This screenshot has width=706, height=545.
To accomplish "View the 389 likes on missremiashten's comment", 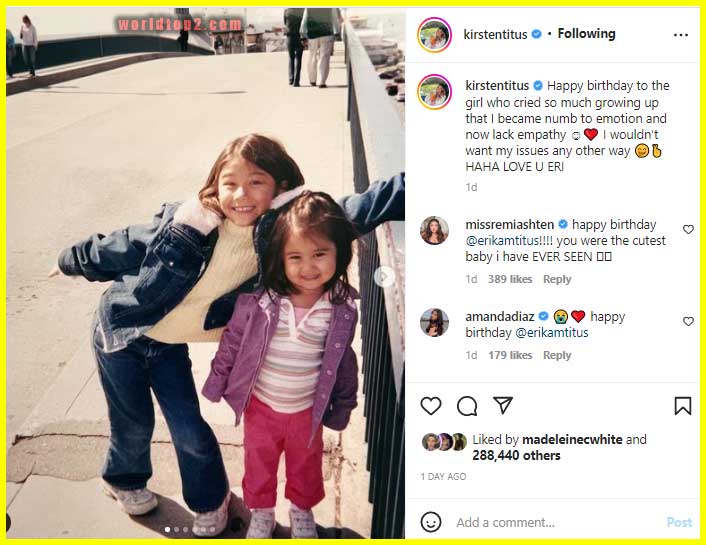I will (510, 279).
